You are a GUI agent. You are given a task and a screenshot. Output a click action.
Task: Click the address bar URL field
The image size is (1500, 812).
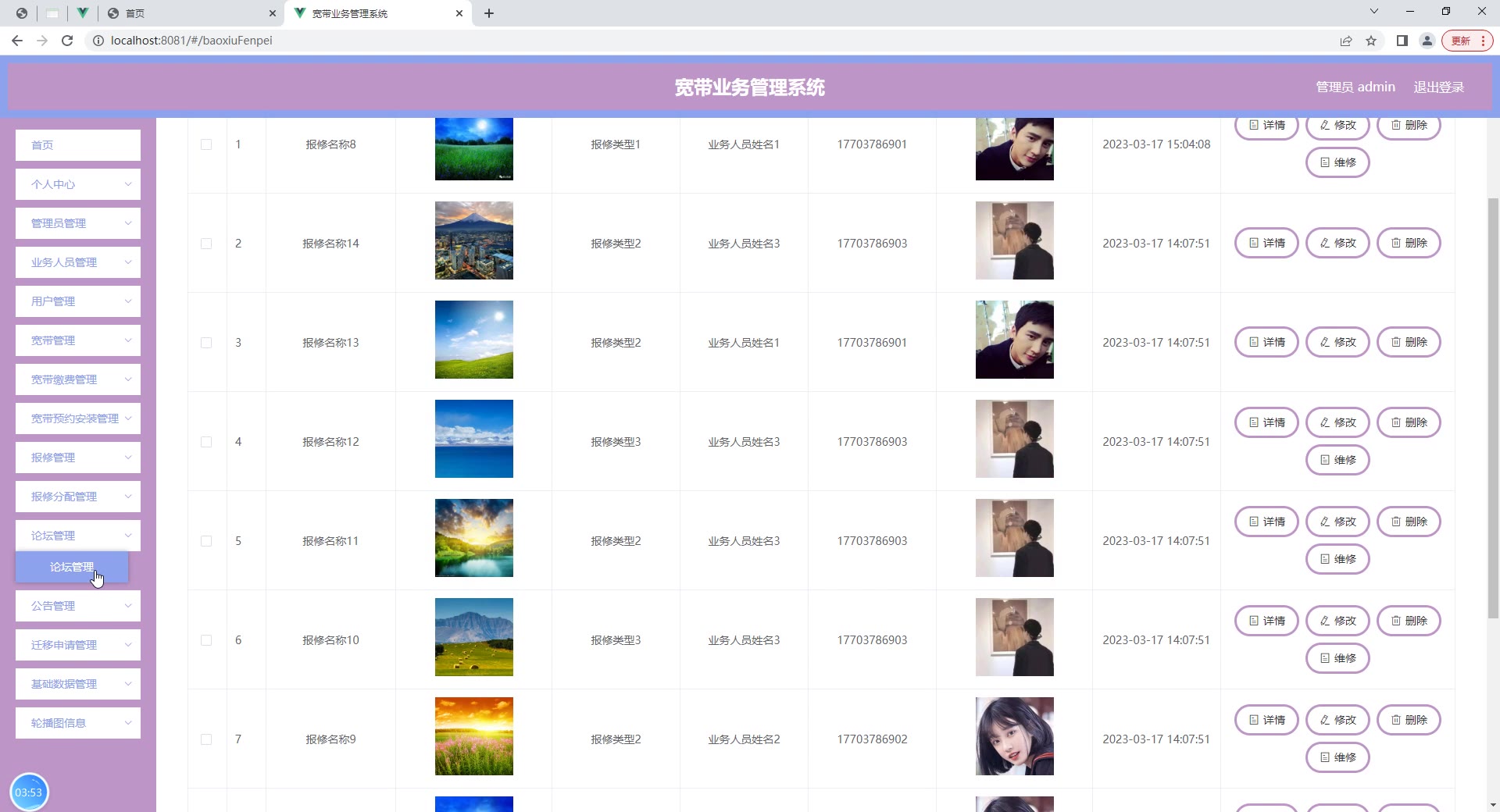click(x=703, y=41)
